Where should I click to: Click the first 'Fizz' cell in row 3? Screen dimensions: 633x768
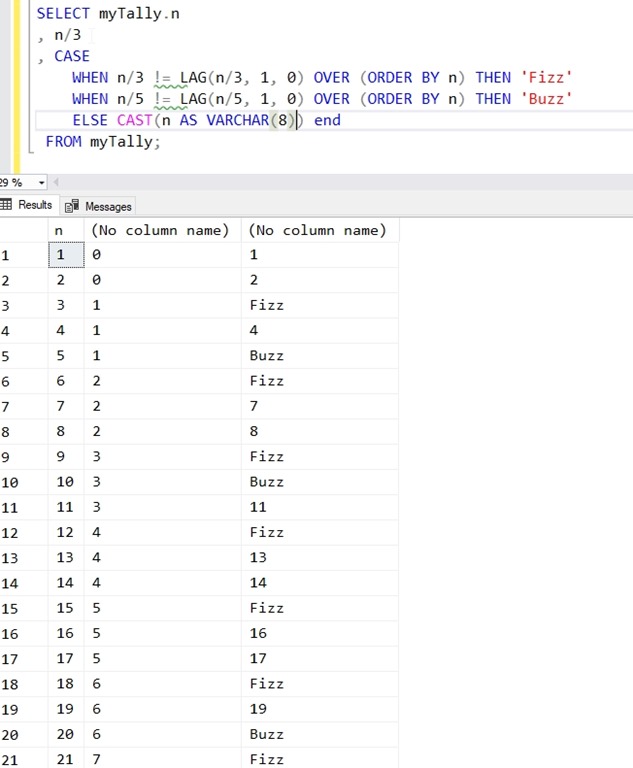coord(266,305)
